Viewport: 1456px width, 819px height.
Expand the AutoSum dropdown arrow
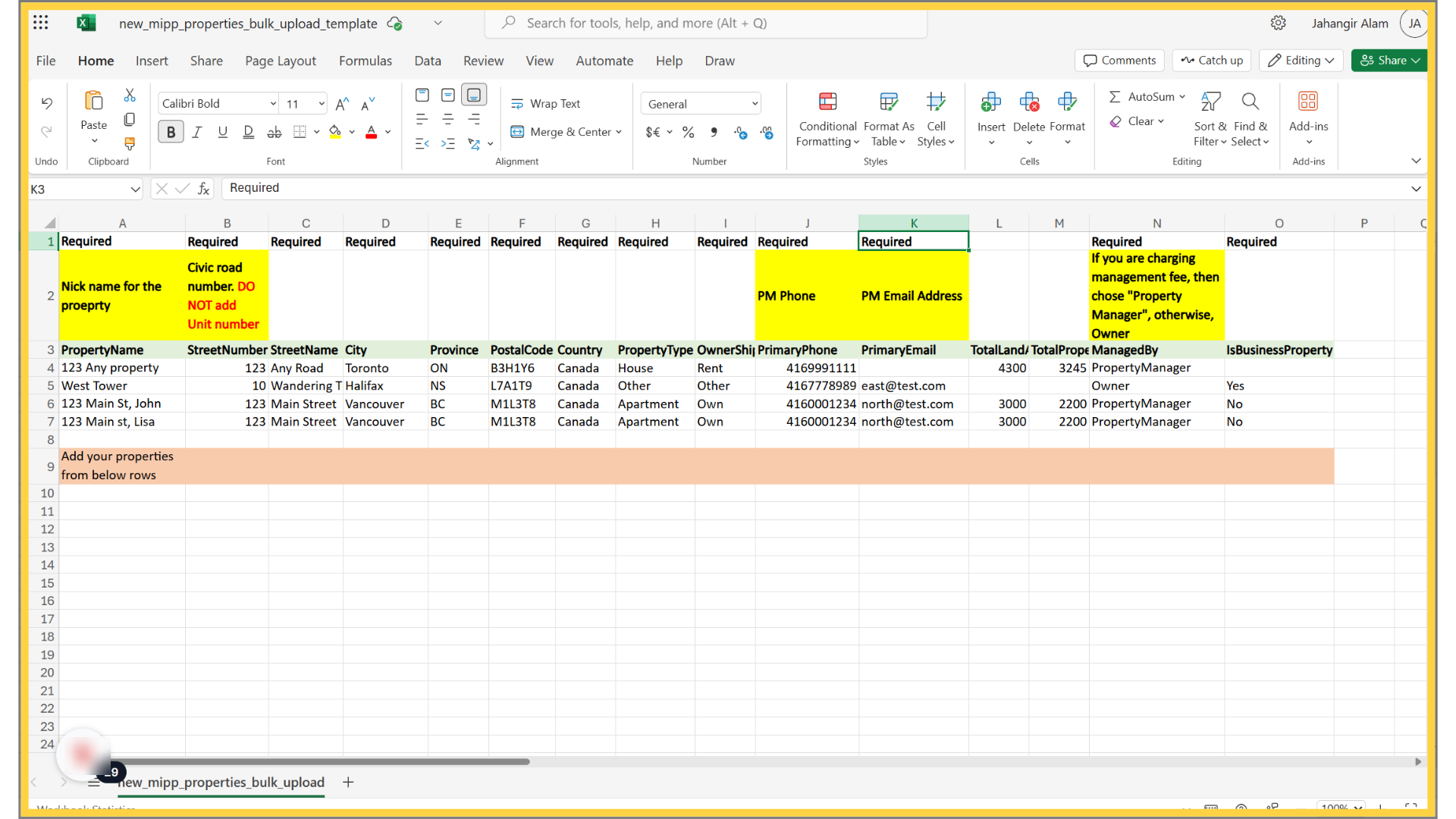click(x=1182, y=97)
